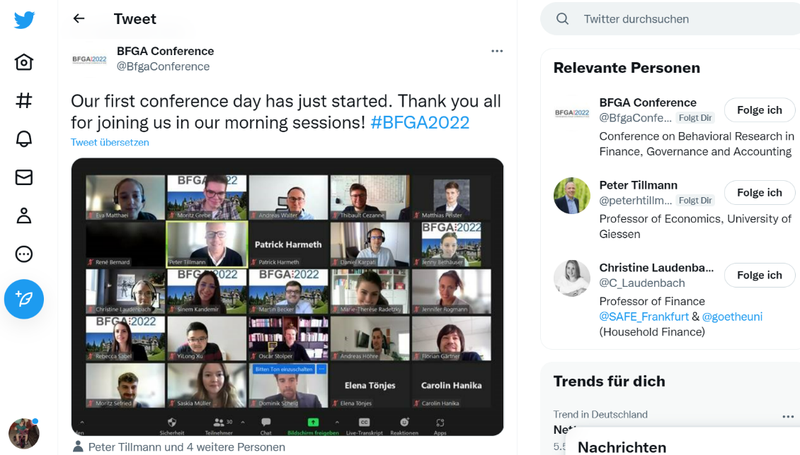Click the Sicherheit shield icon in image
Viewport: 800px width, 455px height.
[172, 422]
